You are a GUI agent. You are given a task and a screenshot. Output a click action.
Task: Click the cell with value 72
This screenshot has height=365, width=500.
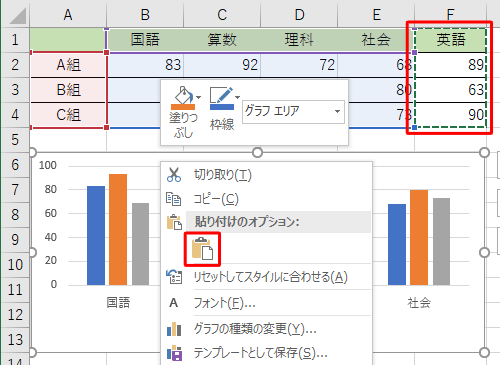[x=299, y=65]
